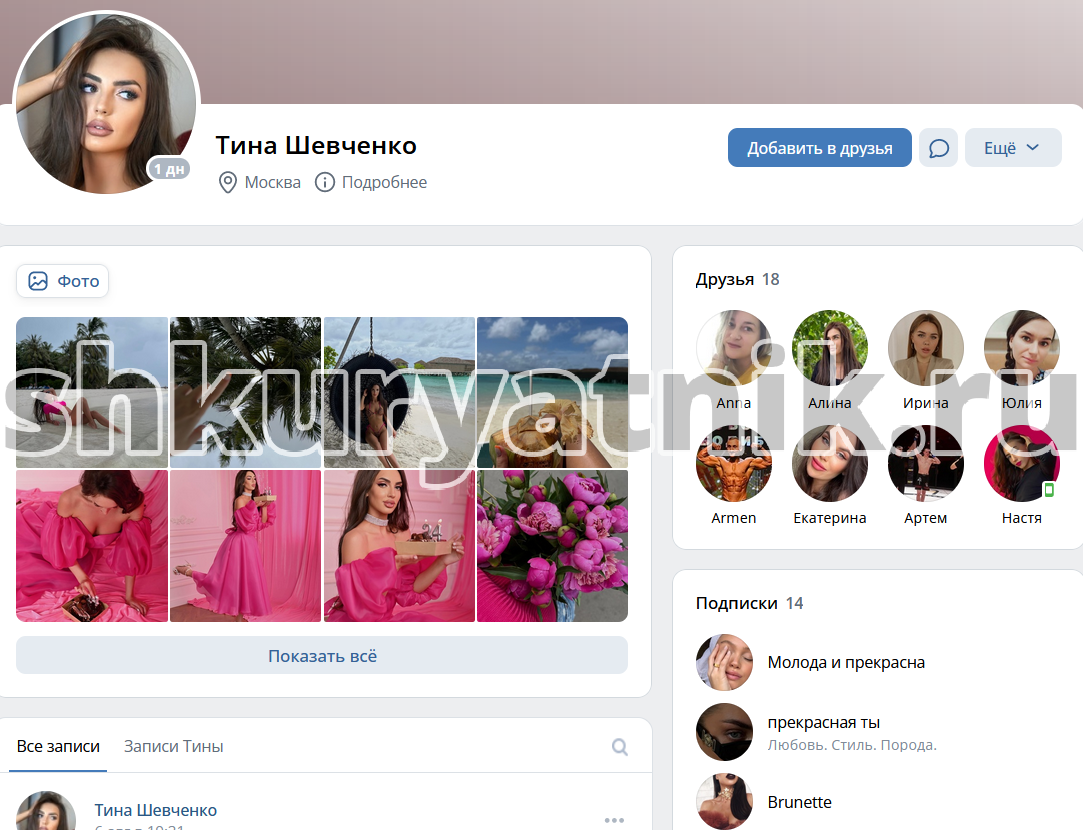The width and height of the screenshot is (1083, 830).
Task: Open the pink peonies bouquet photo
Action: pos(552,546)
